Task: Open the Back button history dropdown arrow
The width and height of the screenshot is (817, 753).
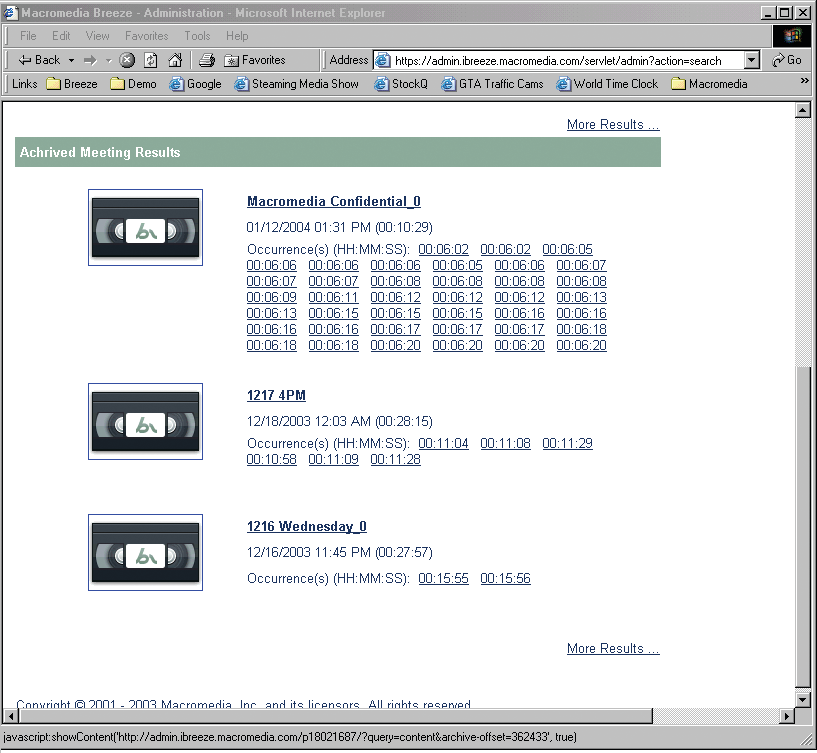Action: click(71, 60)
